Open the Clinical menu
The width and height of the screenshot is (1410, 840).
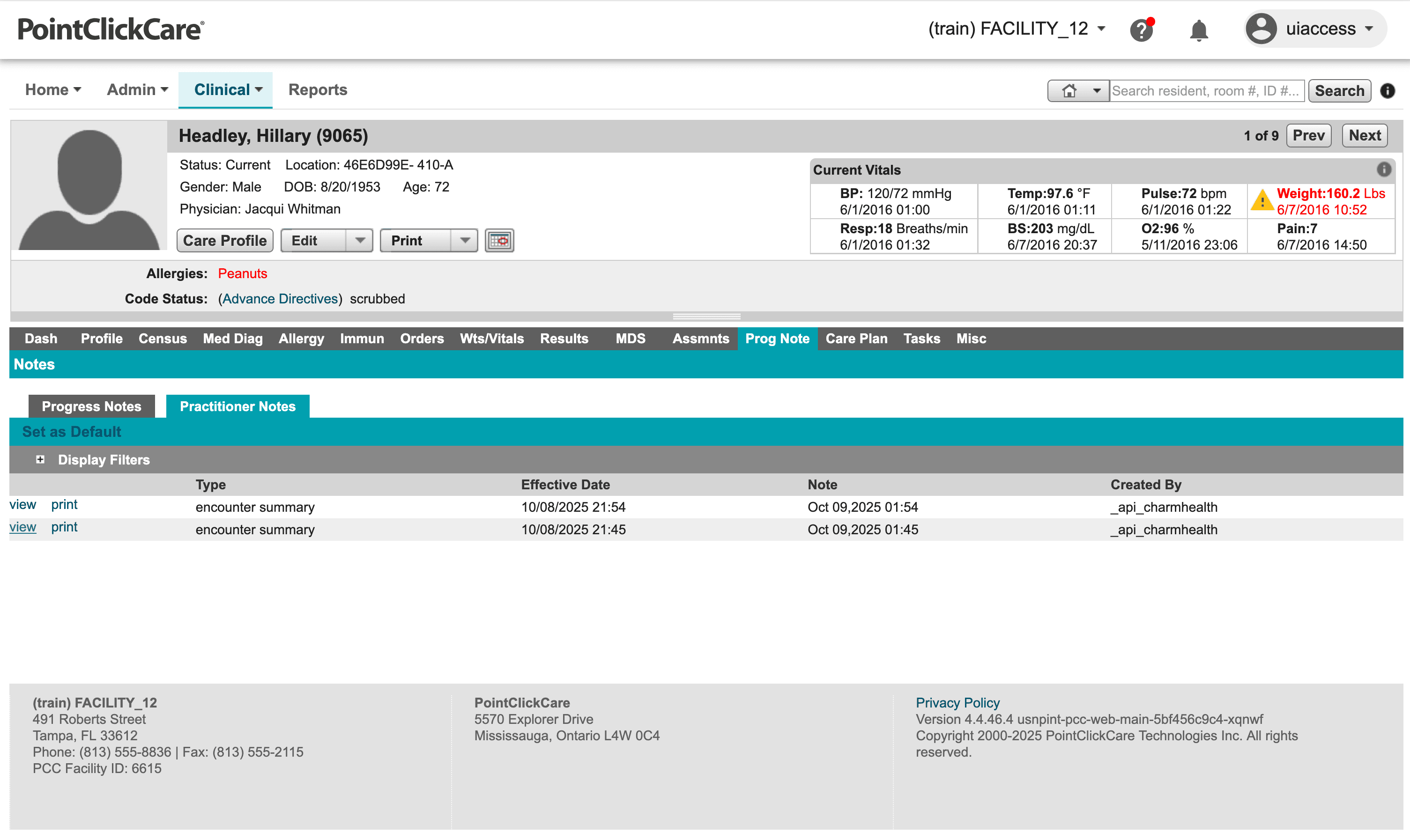click(x=227, y=89)
